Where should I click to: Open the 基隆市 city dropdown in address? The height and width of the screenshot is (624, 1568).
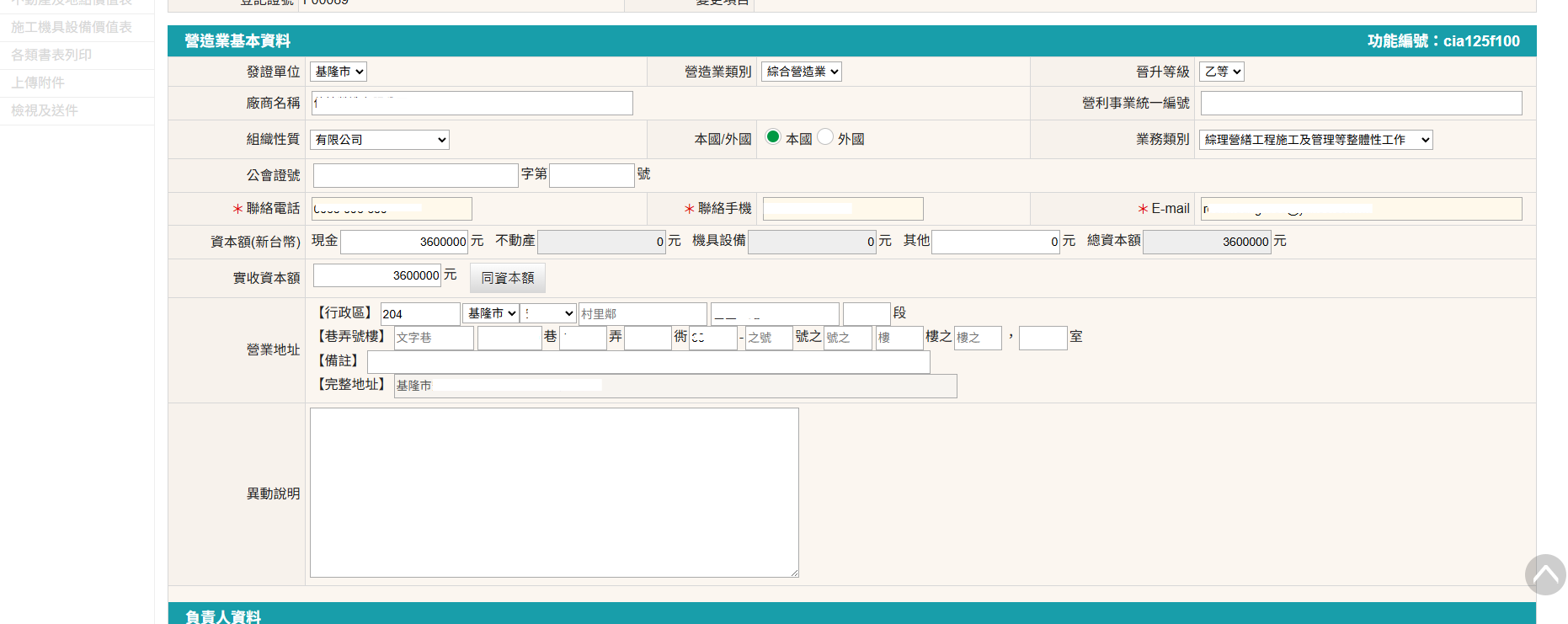click(x=491, y=313)
